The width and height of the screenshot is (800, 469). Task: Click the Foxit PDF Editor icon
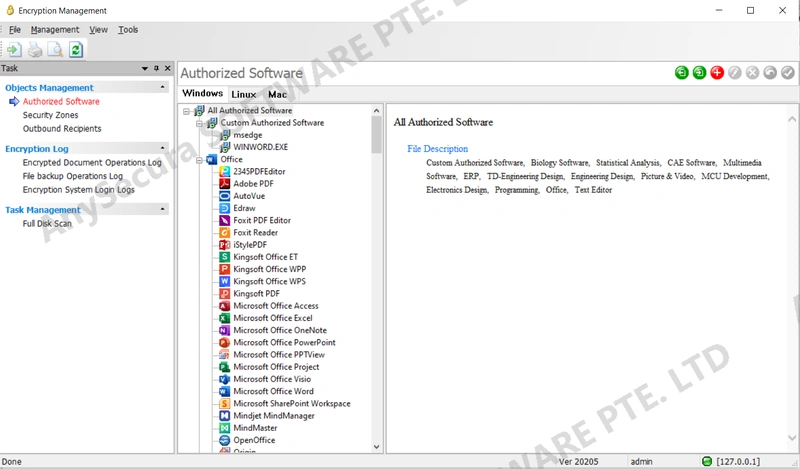224,220
